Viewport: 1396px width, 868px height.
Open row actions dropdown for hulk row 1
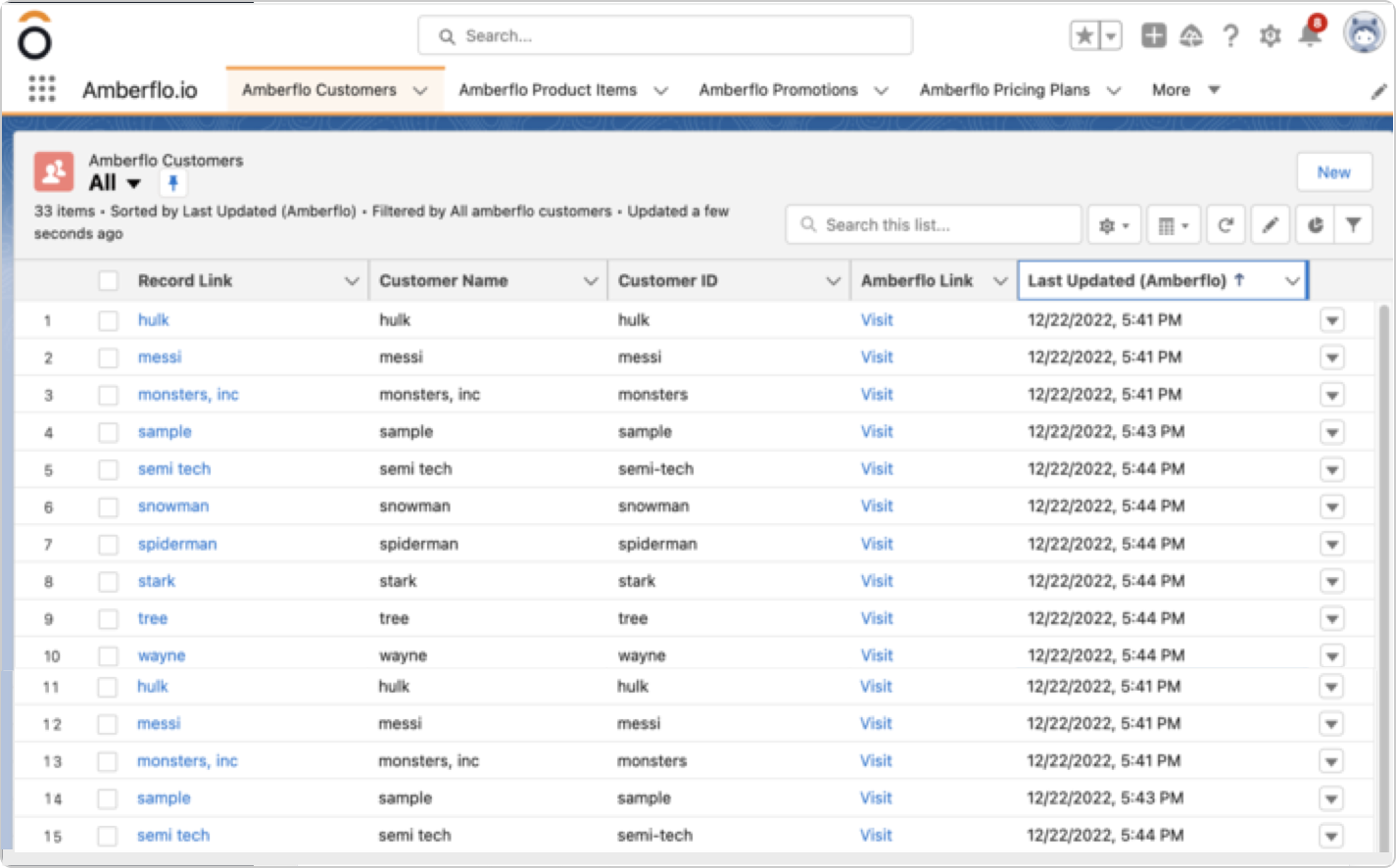point(1331,320)
